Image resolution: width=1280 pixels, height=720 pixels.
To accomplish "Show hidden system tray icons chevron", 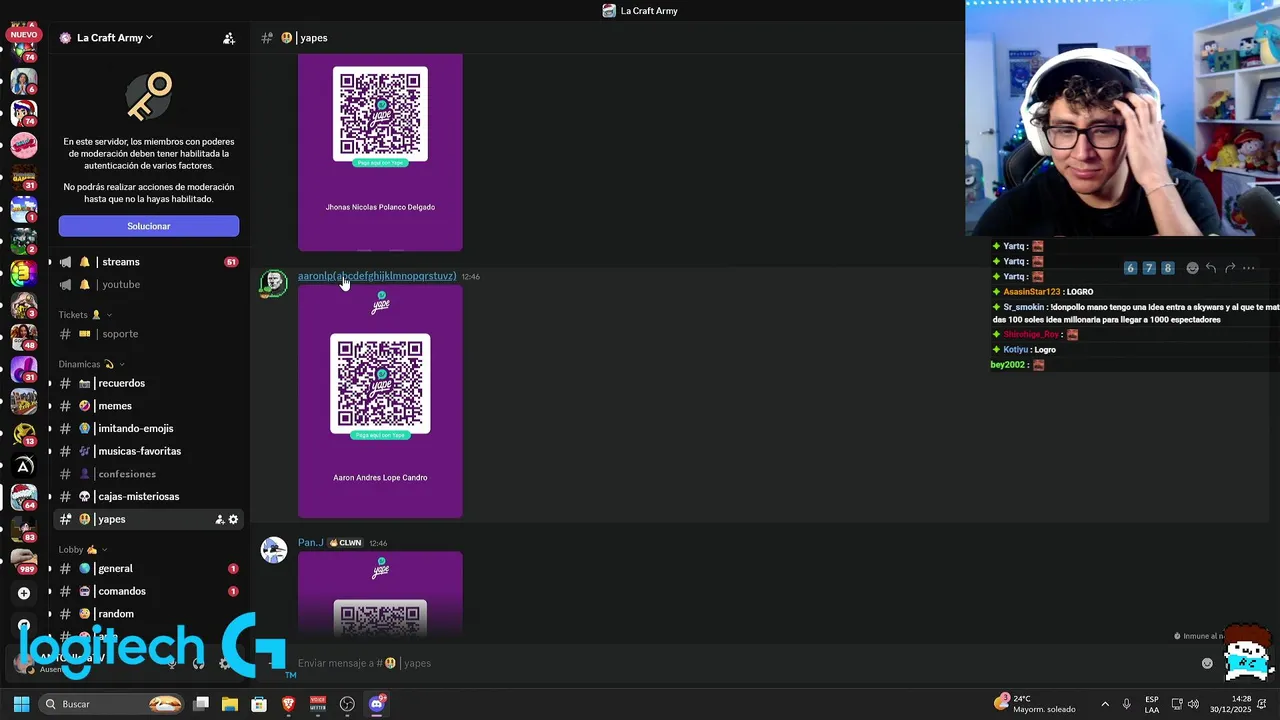I will click(1105, 704).
